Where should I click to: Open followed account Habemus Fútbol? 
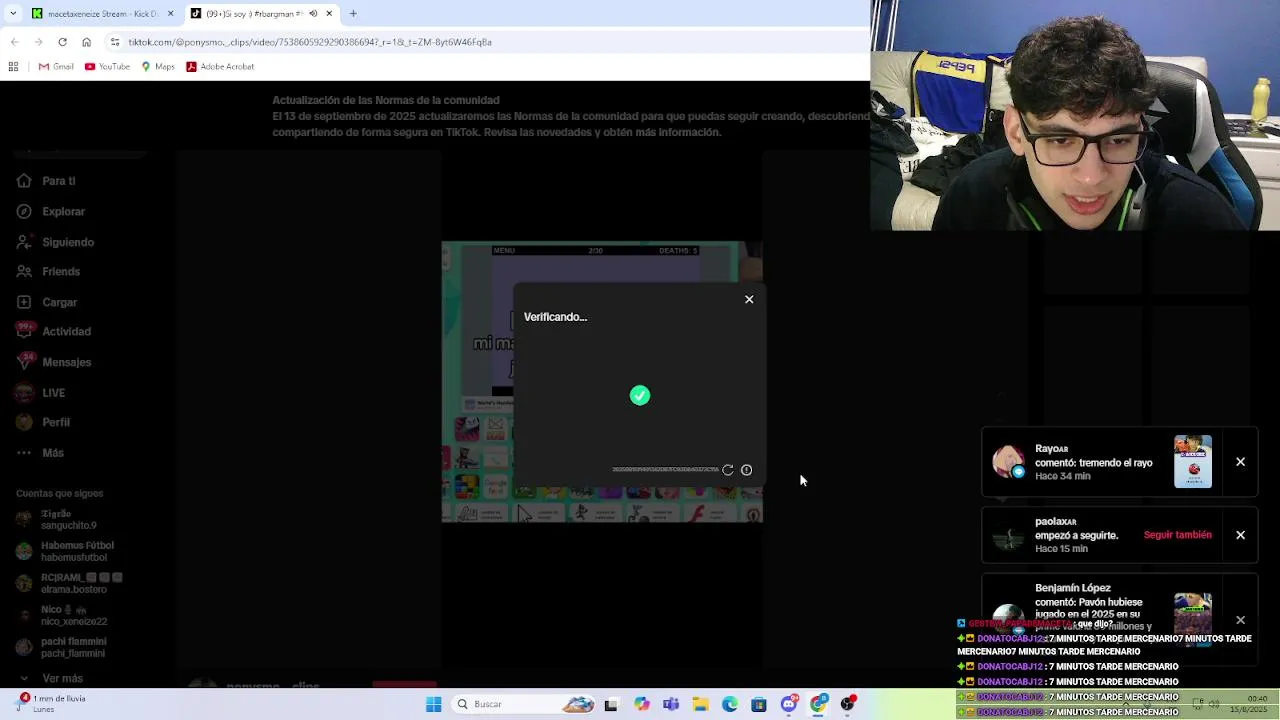tap(65, 551)
